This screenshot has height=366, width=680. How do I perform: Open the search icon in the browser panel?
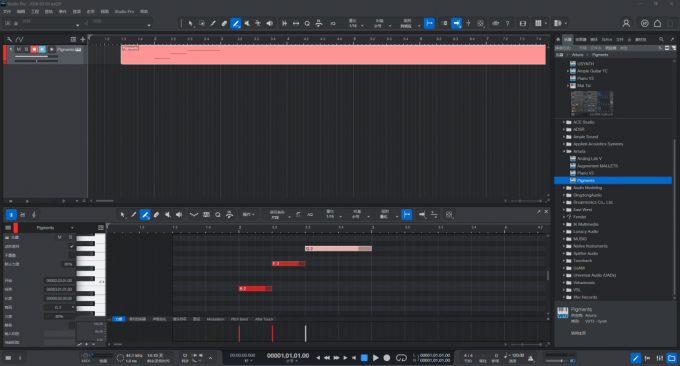click(x=661, y=39)
